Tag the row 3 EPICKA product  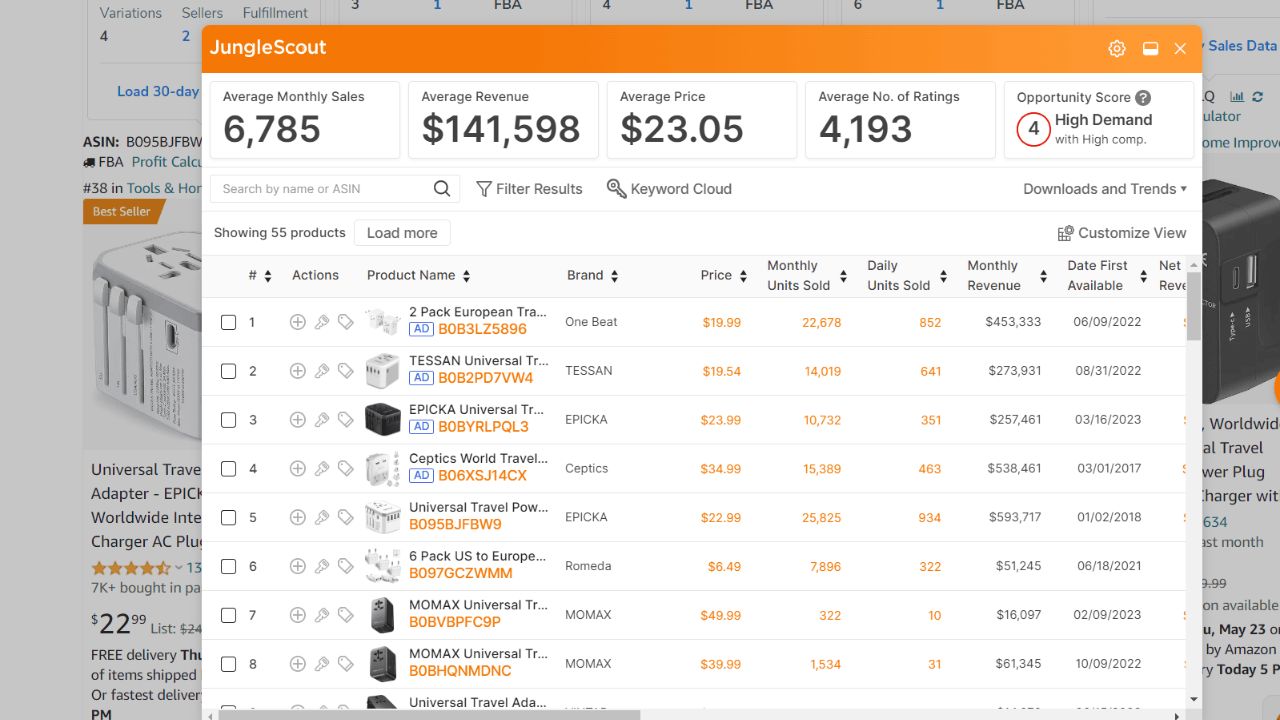(x=345, y=420)
